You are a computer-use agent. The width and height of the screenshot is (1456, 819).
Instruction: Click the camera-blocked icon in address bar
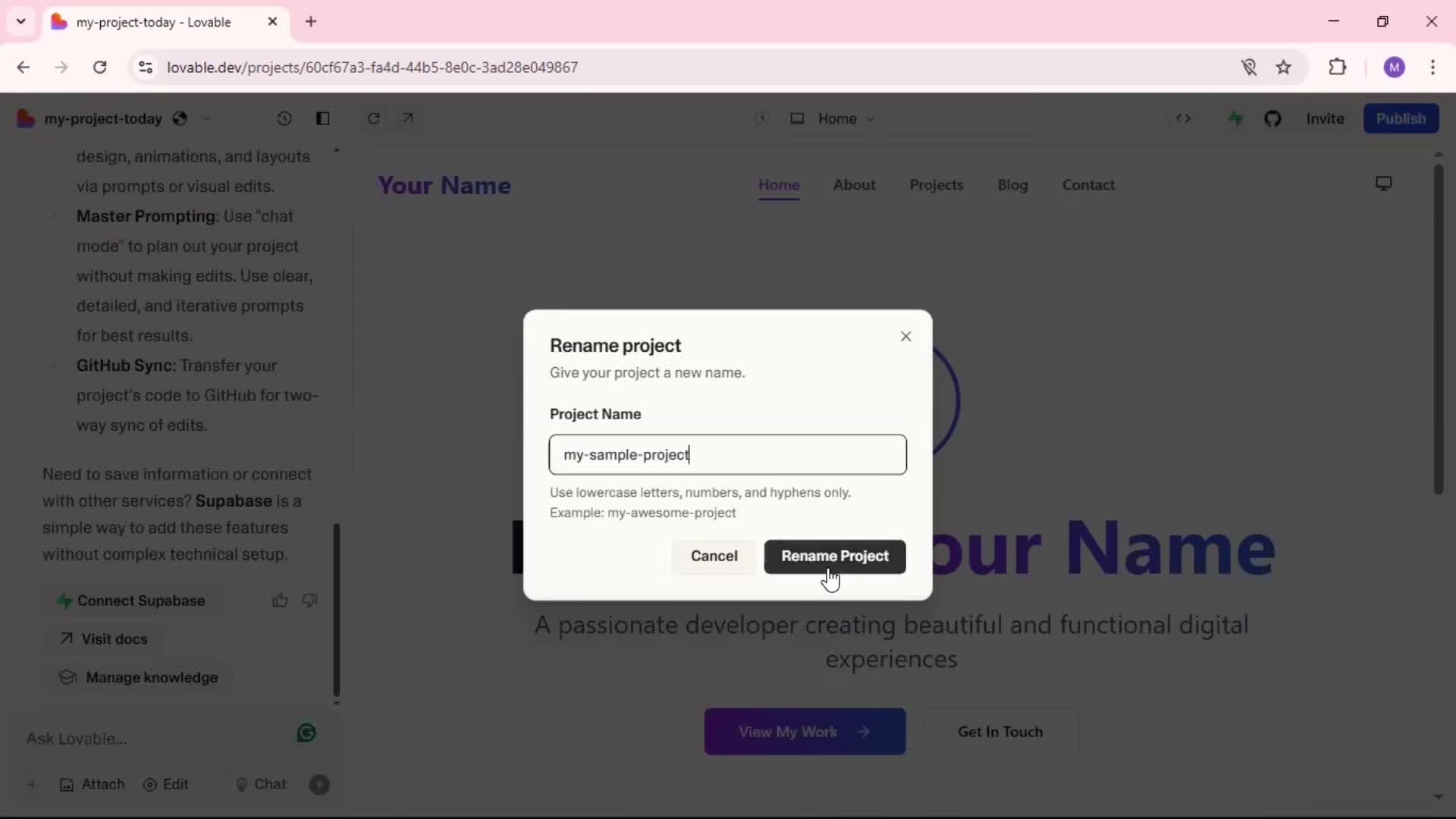(1249, 67)
